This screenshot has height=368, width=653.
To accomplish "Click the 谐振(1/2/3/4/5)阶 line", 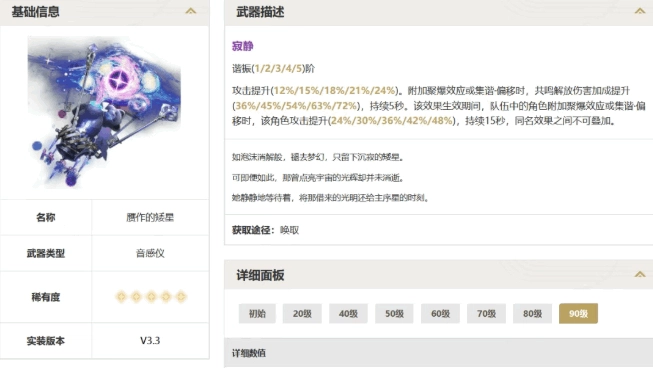I will click(x=273, y=68).
